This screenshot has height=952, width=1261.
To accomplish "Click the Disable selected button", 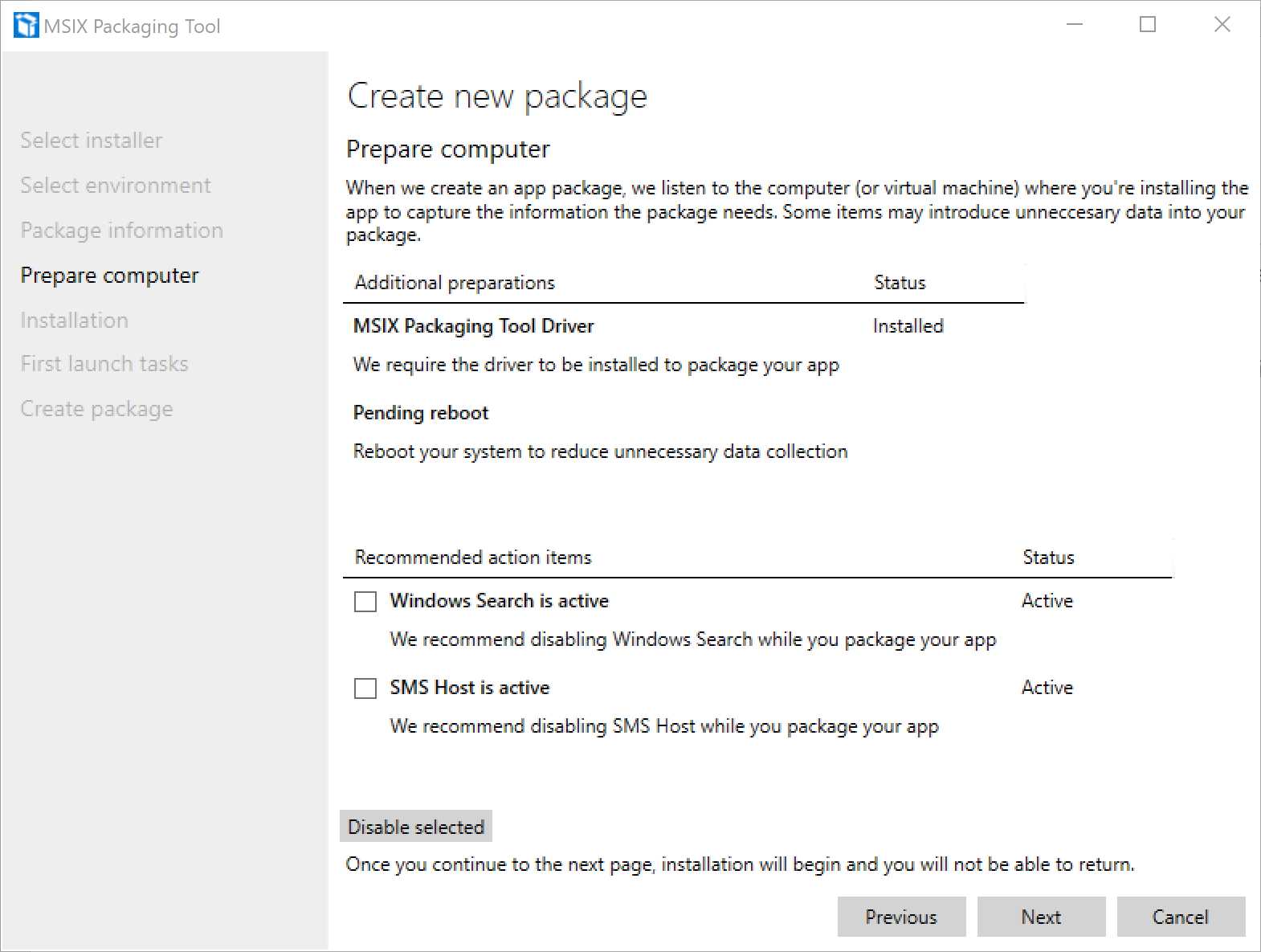I will (x=416, y=827).
